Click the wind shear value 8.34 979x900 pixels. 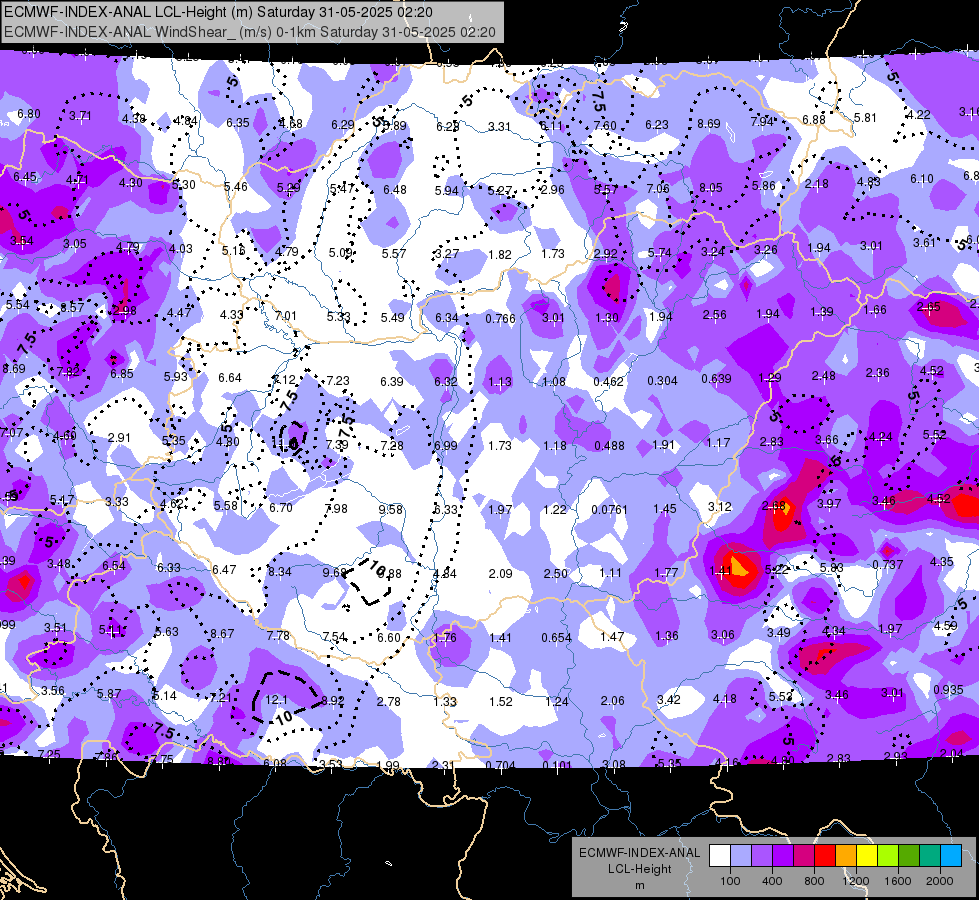click(x=280, y=571)
